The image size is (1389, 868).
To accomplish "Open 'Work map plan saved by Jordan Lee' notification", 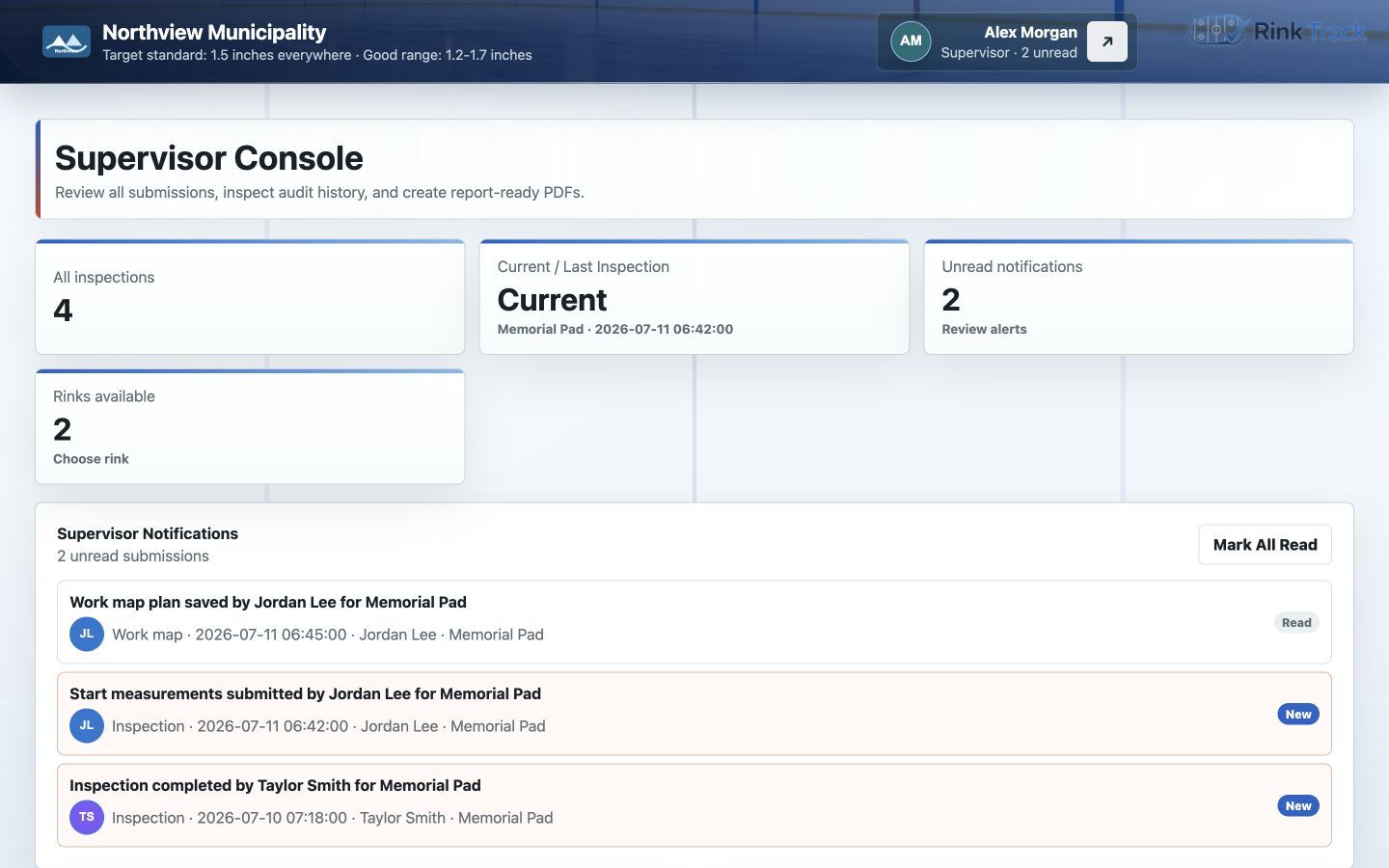I will point(694,622).
